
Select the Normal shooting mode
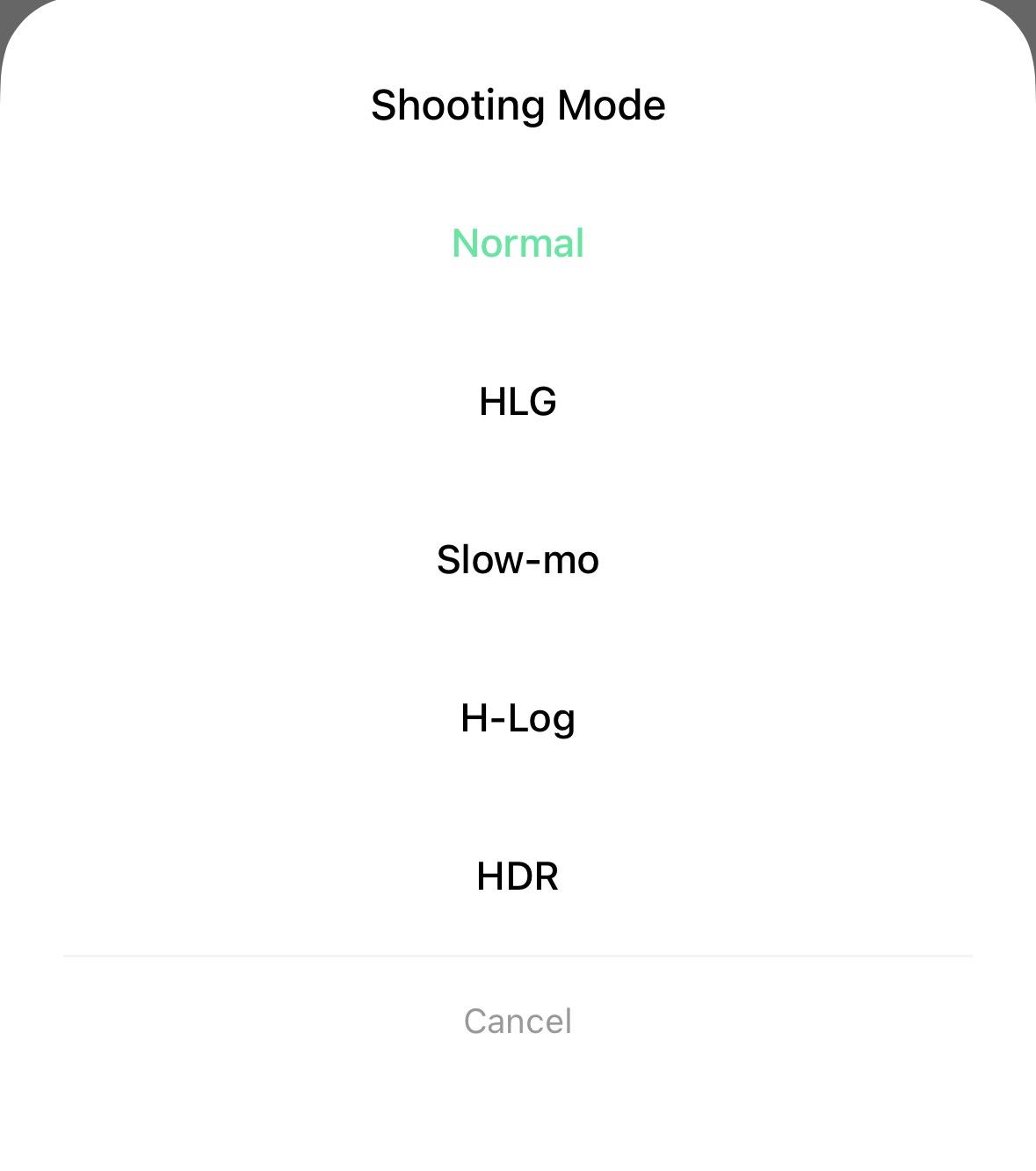click(x=518, y=244)
